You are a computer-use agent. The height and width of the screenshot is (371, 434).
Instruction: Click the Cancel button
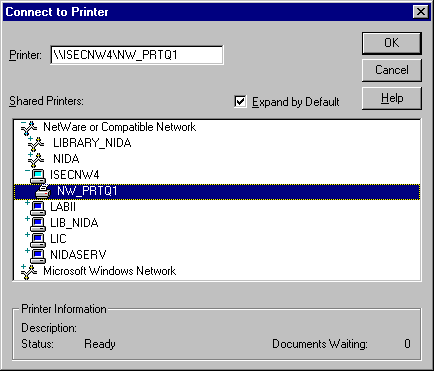point(392,70)
